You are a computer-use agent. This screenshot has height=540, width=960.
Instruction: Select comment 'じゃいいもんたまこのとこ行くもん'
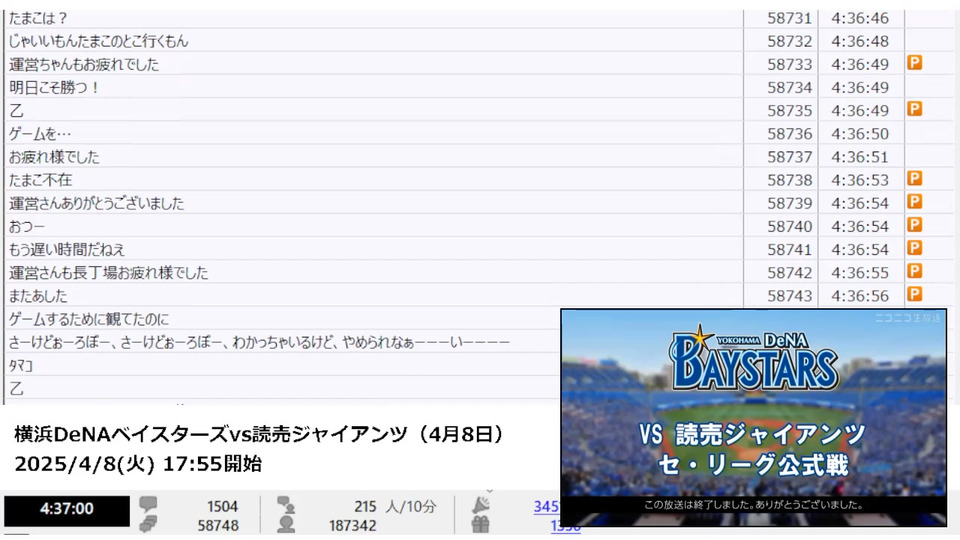99,41
